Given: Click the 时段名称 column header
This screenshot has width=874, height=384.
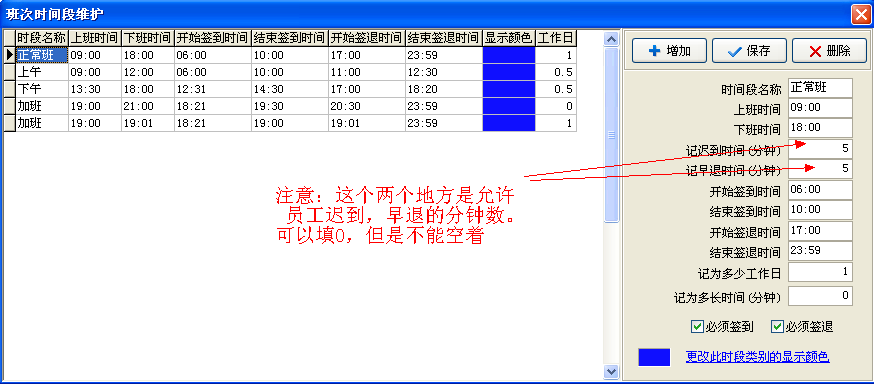Looking at the screenshot, I should tap(42, 38).
